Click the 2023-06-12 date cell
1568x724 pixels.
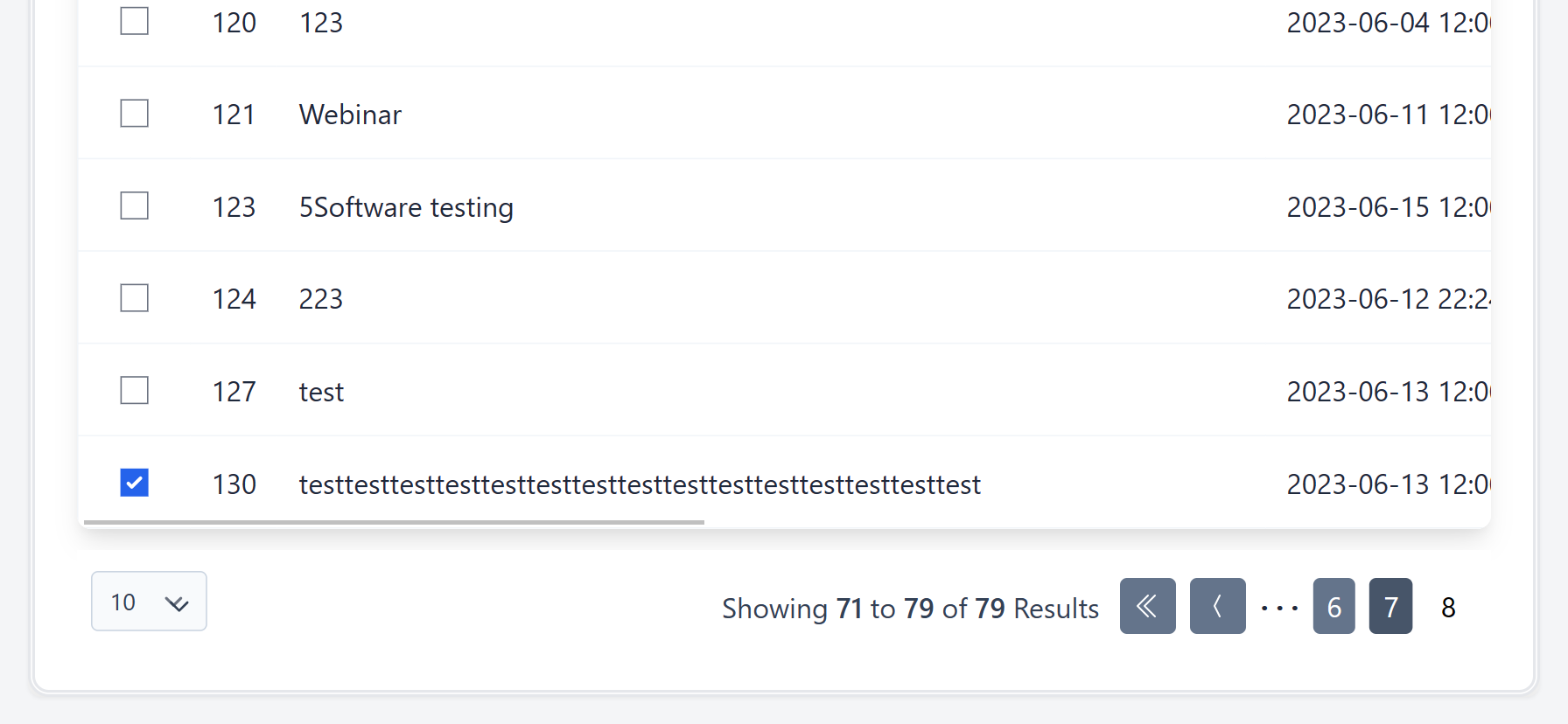click(x=1387, y=299)
